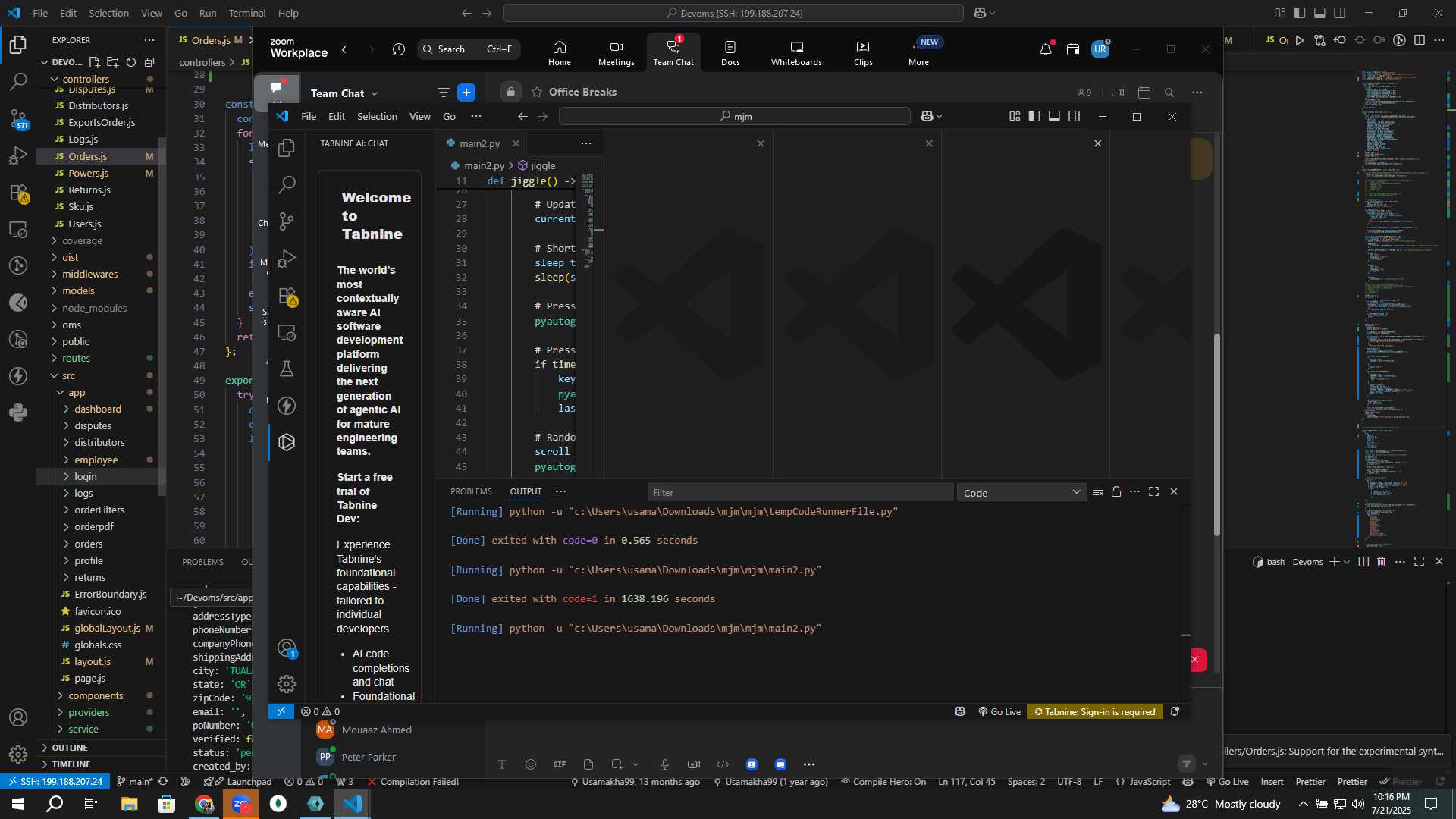
Task: Toggle Compile Hero: On in status bar
Action: [x=883, y=782]
